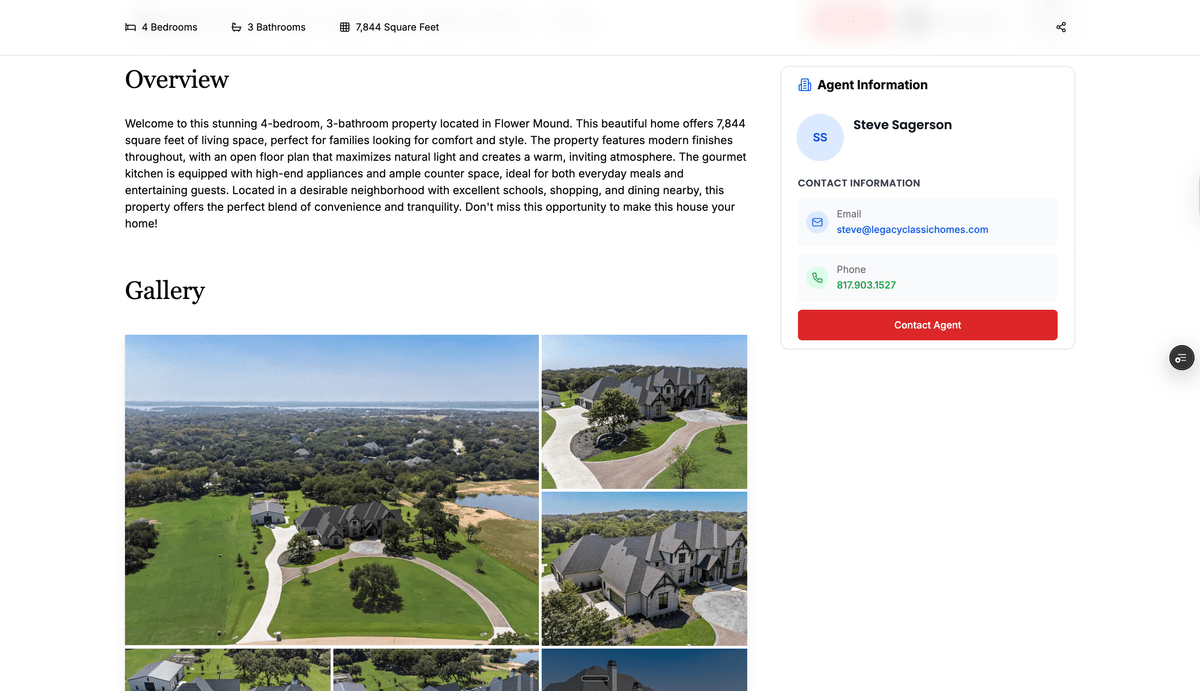1200x691 pixels.
Task: Click the 7,844 Square Feet label
Action: point(397,27)
